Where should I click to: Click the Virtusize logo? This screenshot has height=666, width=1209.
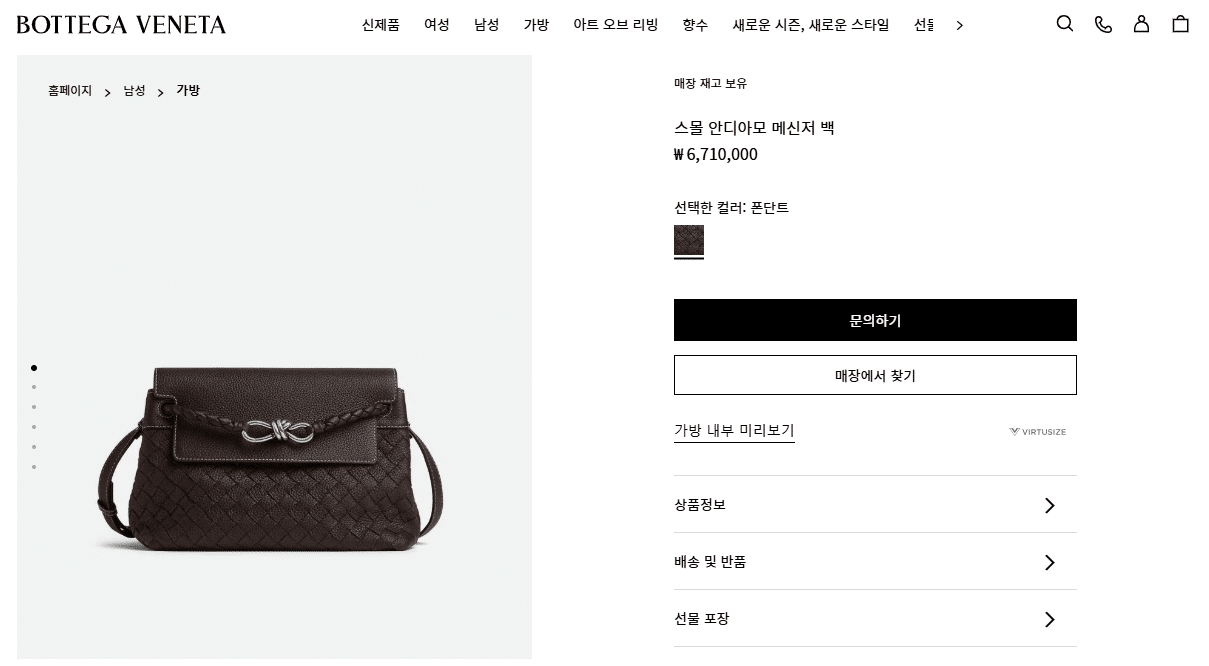tap(1037, 432)
